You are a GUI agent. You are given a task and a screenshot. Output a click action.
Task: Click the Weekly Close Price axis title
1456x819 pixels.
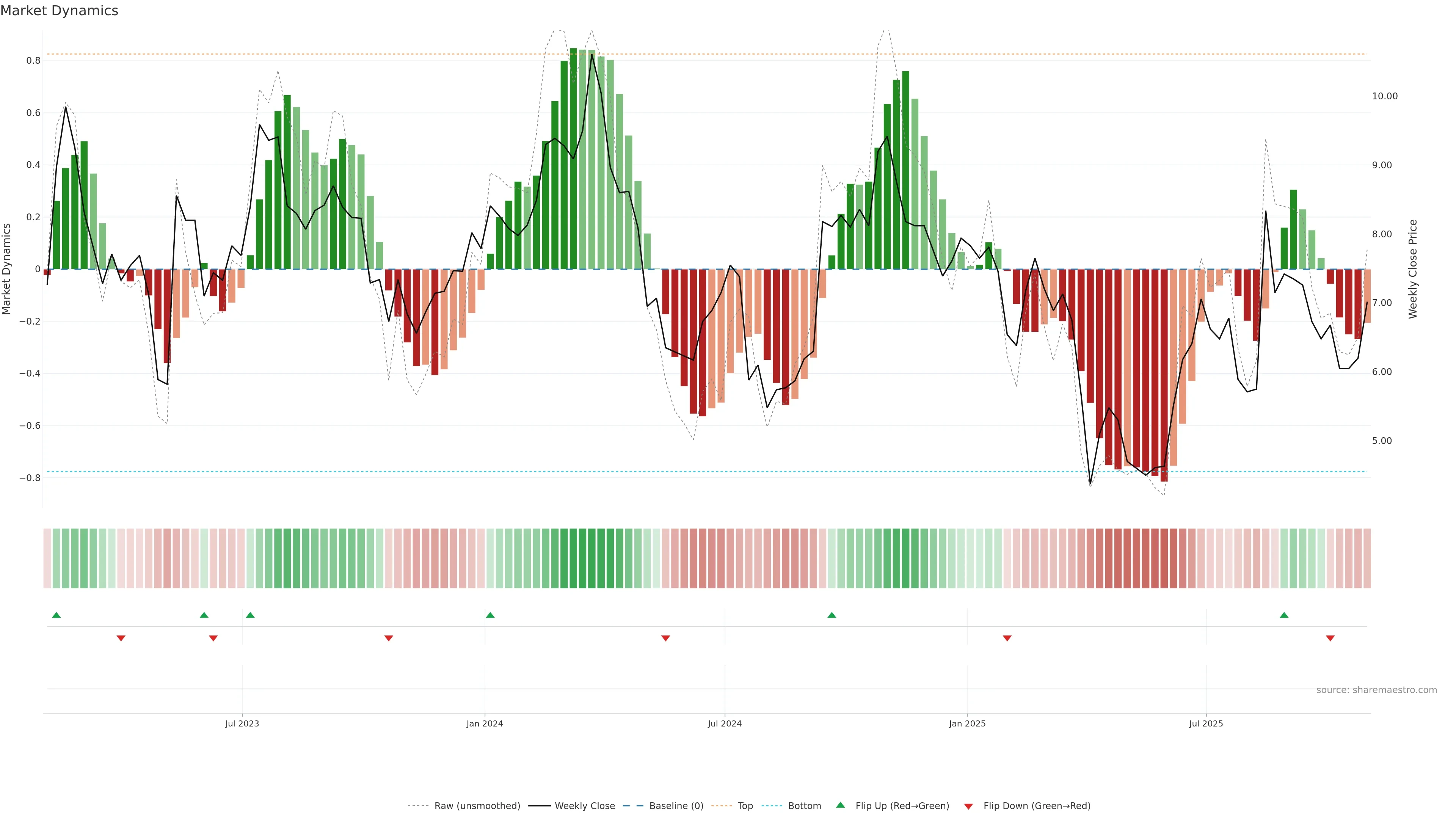pyautogui.click(x=1412, y=269)
